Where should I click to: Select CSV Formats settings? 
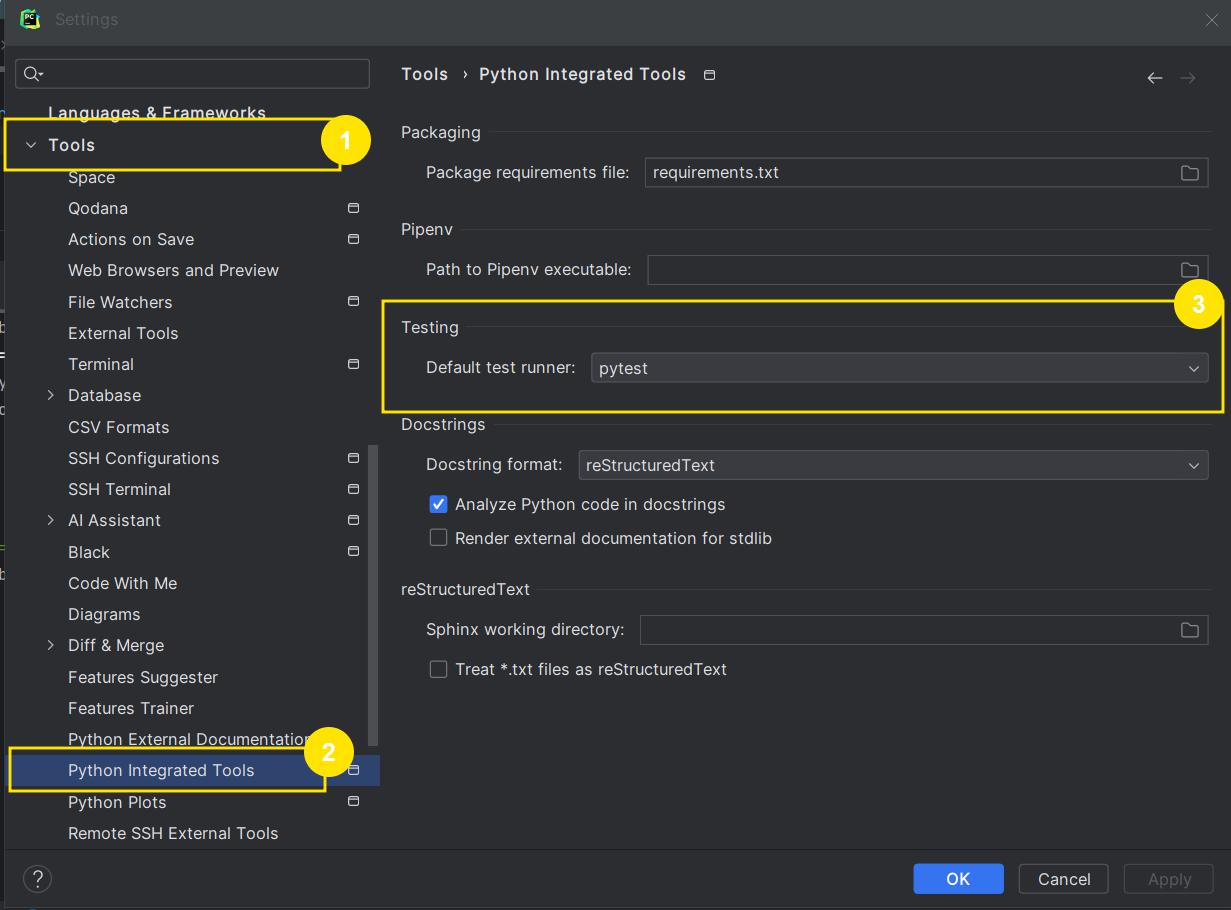pos(118,427)
